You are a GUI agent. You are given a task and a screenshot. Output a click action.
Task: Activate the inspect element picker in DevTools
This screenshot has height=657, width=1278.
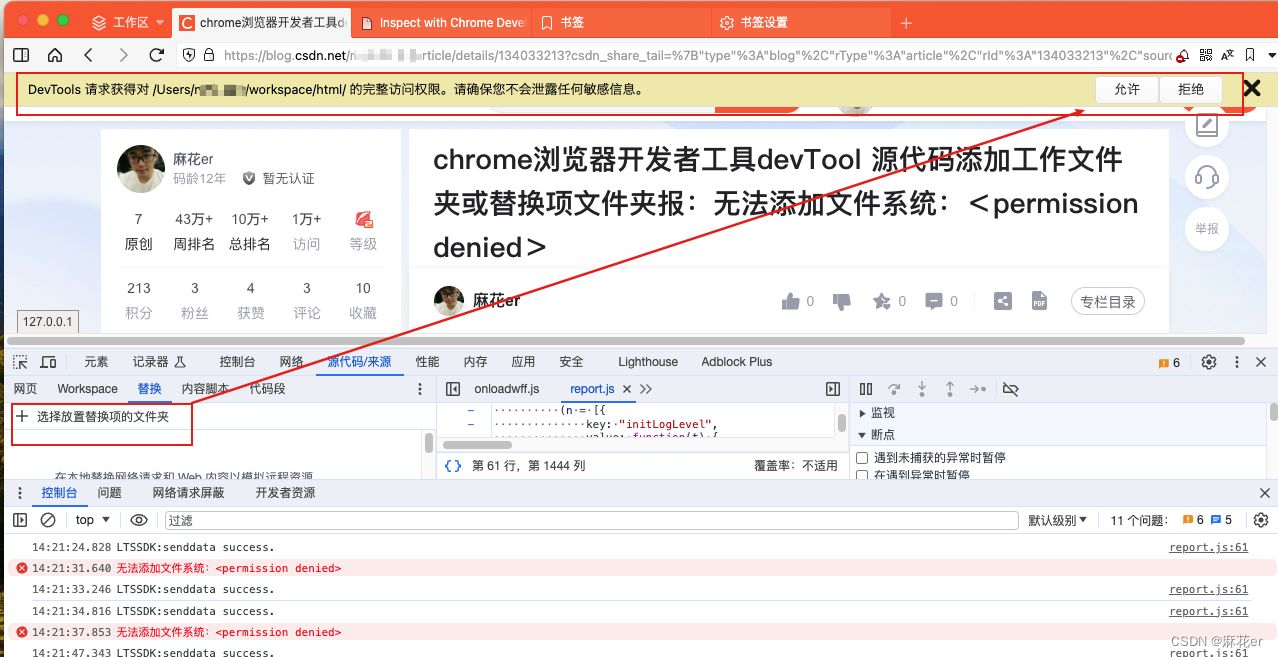click(20, 362)
